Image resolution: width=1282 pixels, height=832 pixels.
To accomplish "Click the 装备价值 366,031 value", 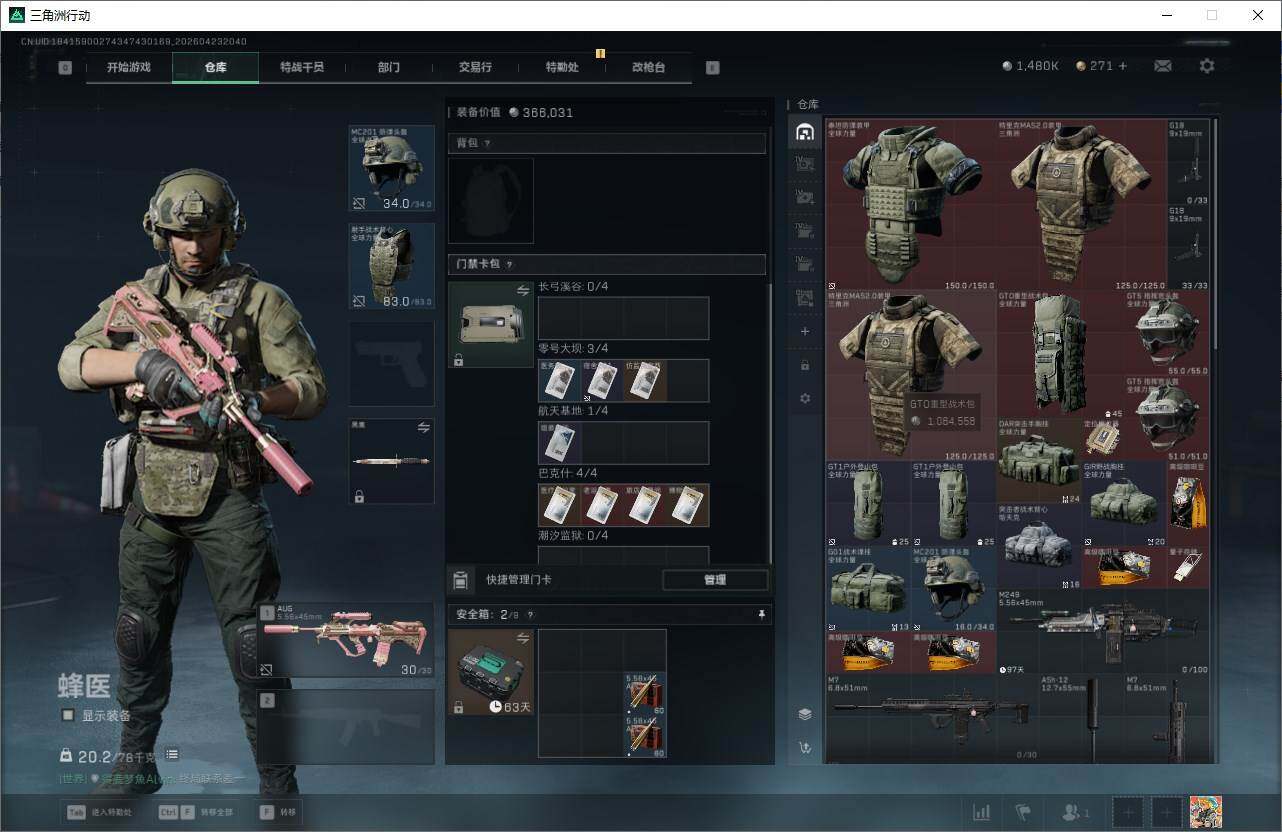I will click(541, 113).
